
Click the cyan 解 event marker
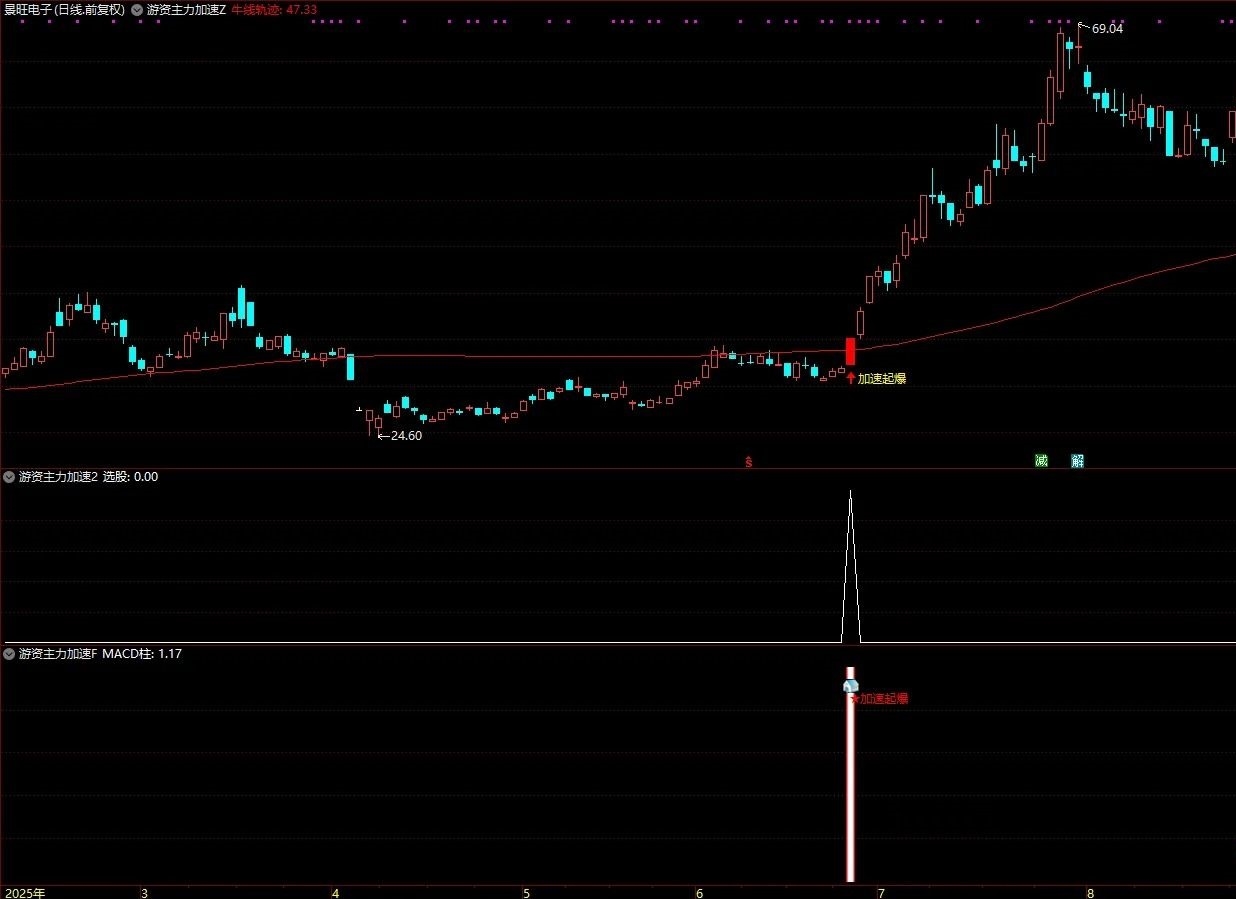pos(1077,461)
